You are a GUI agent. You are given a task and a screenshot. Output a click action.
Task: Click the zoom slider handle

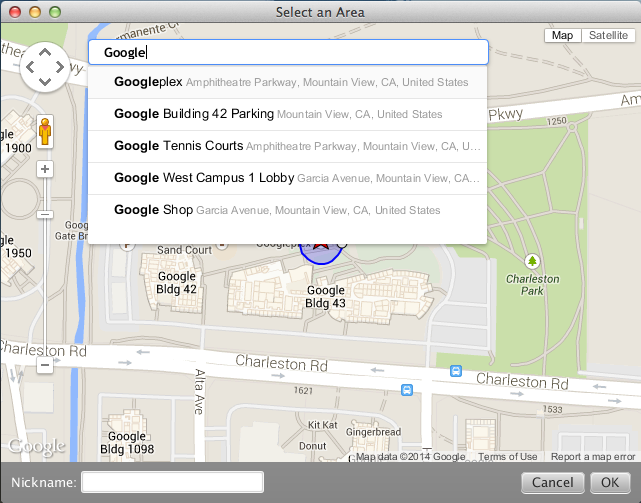[x=45, y=214]
